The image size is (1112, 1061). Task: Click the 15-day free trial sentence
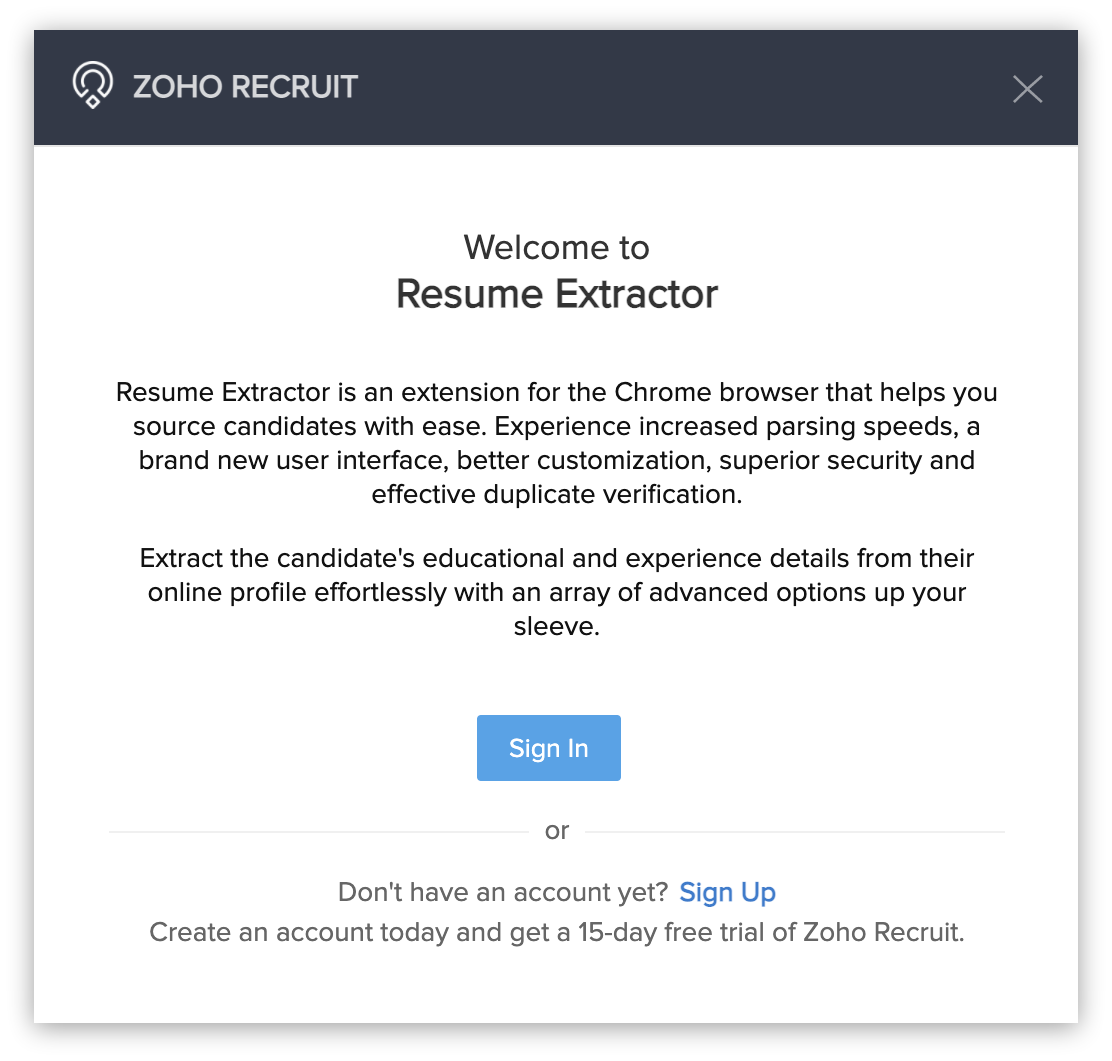[x=556, y=933]
